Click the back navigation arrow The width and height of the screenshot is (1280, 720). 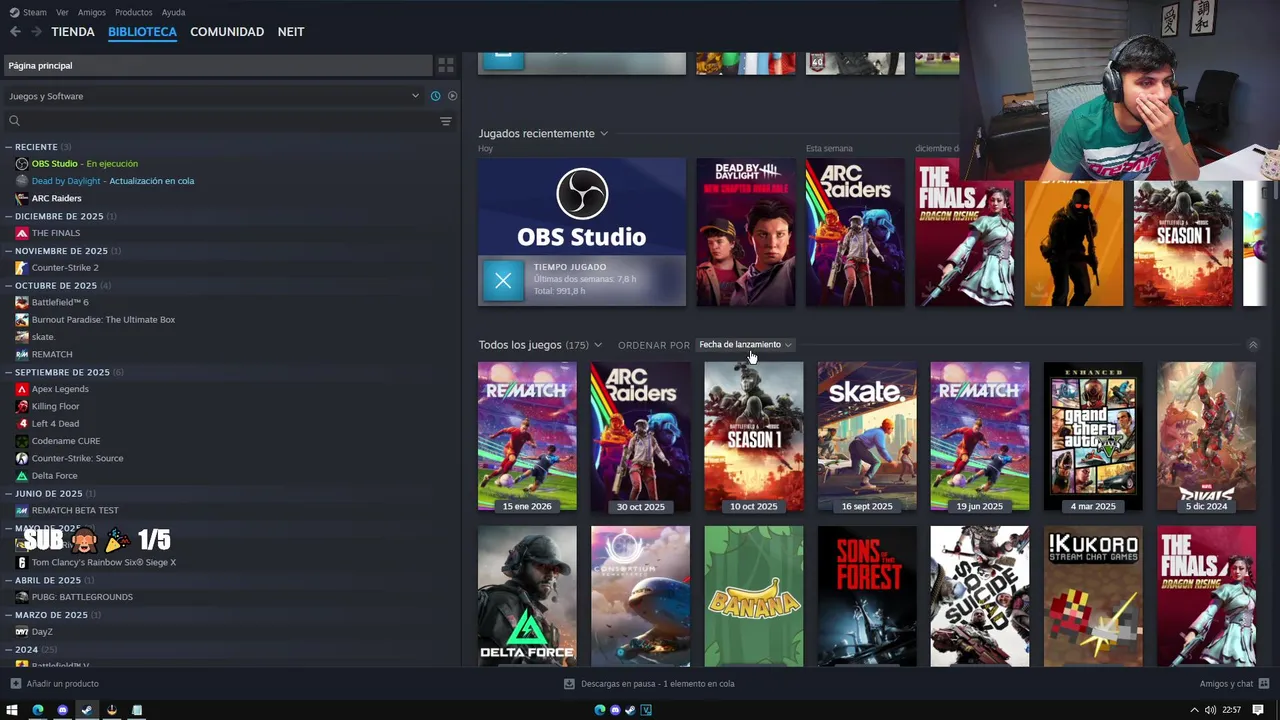[15, 32]
